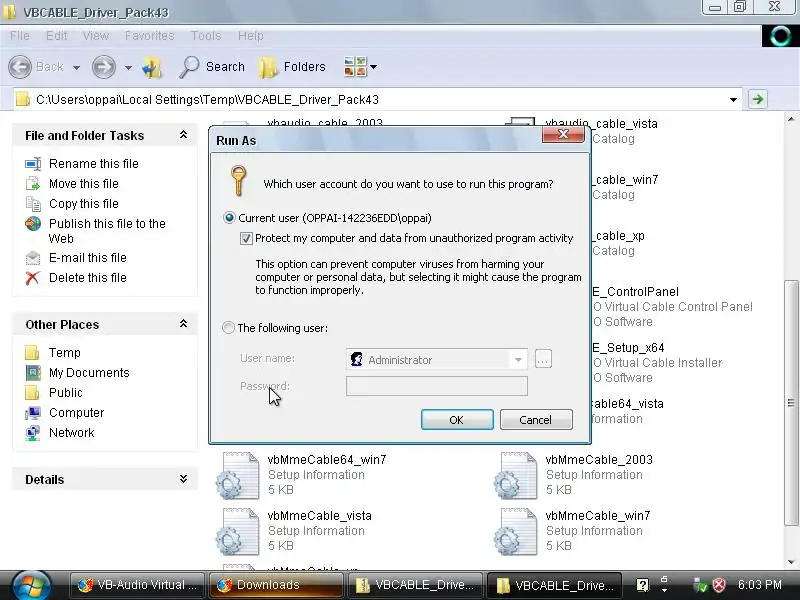The image size is (800, 600).
Task: Click the red X delete icon
Action: coord(33,278)
